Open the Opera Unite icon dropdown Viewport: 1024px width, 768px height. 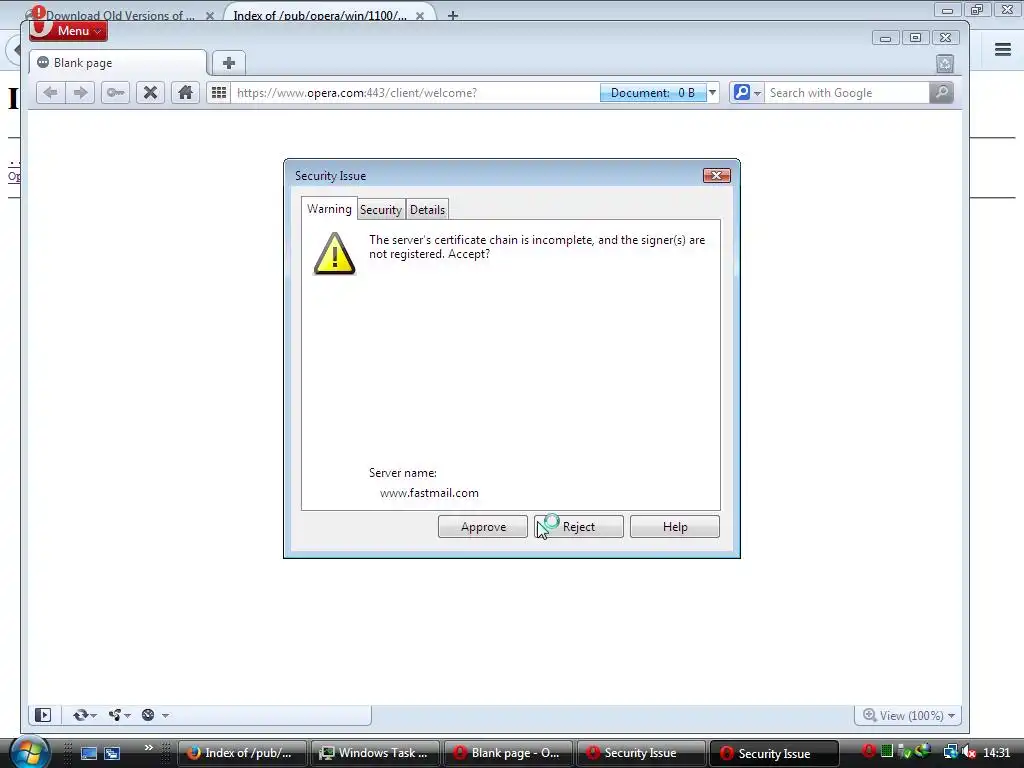pyautogui.click(x=120, y=715)
